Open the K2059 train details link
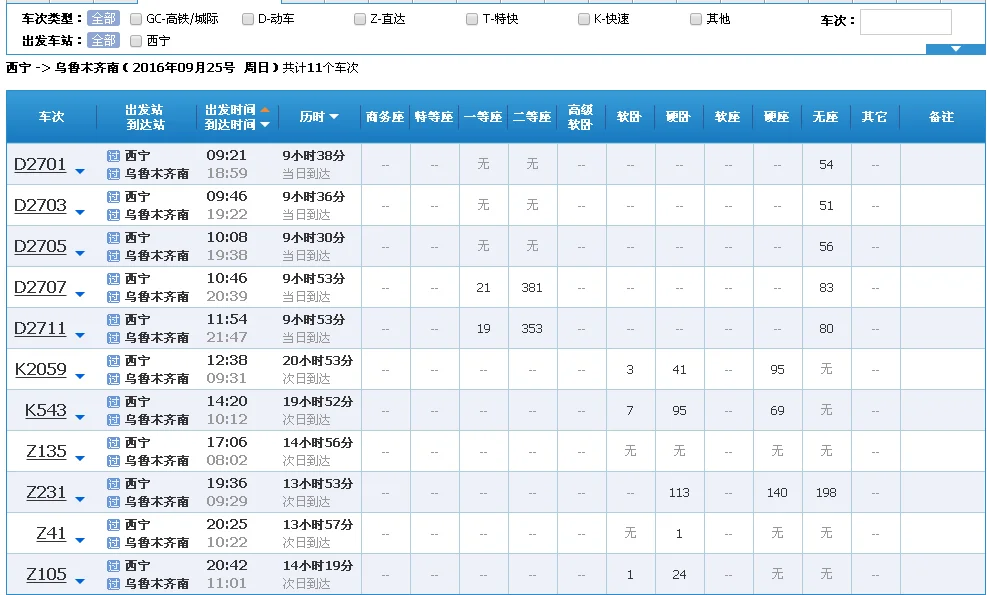Viewport: 987px width, 595px height. [42, 369]
